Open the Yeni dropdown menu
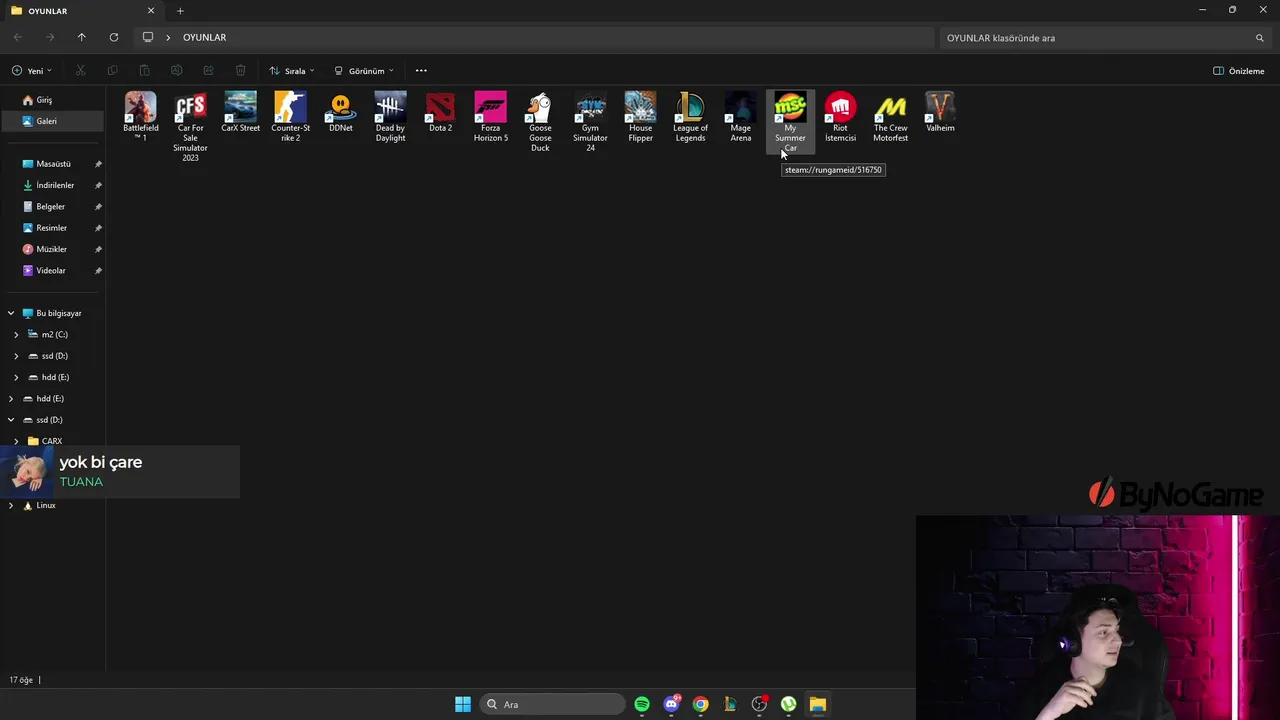Screen dimensions: 1280x720 (32, 71)
